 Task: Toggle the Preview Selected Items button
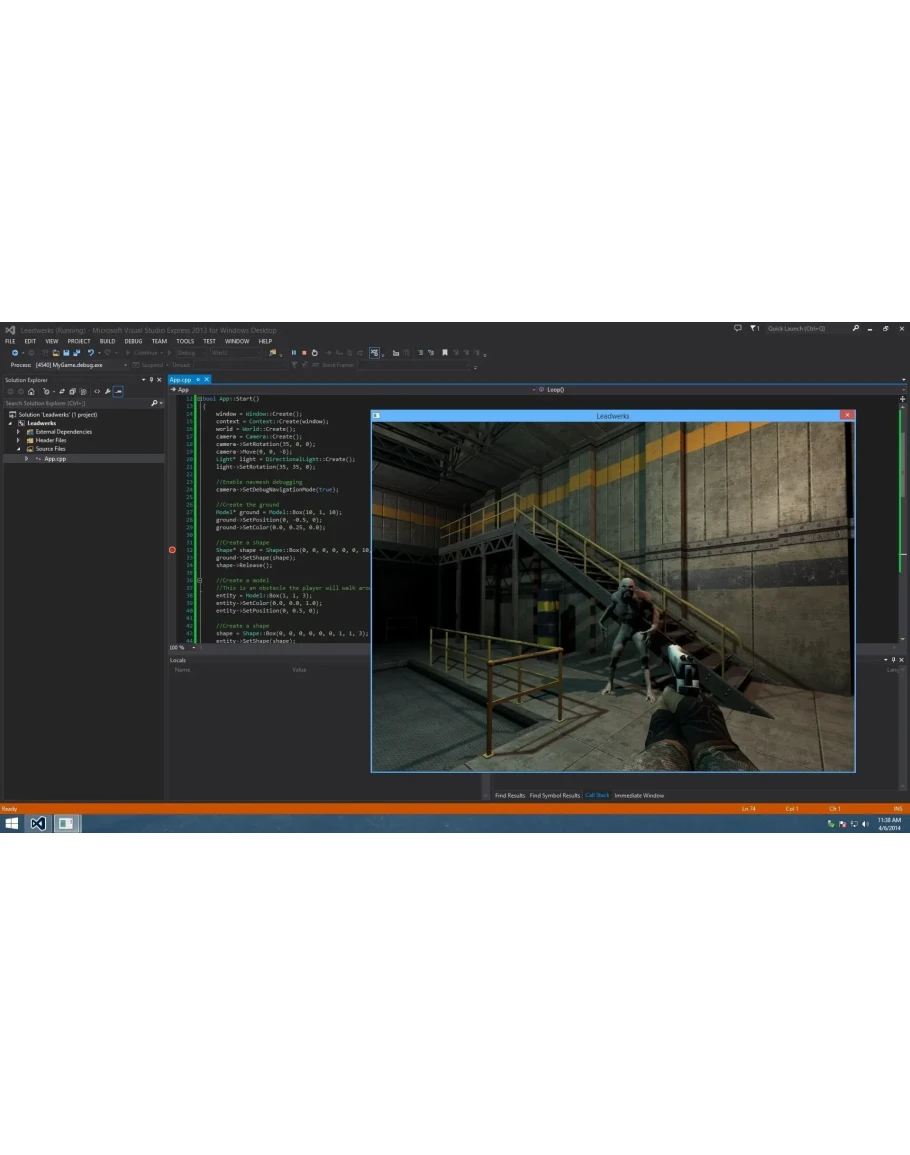pyautogui.click(x=118, y=391)
